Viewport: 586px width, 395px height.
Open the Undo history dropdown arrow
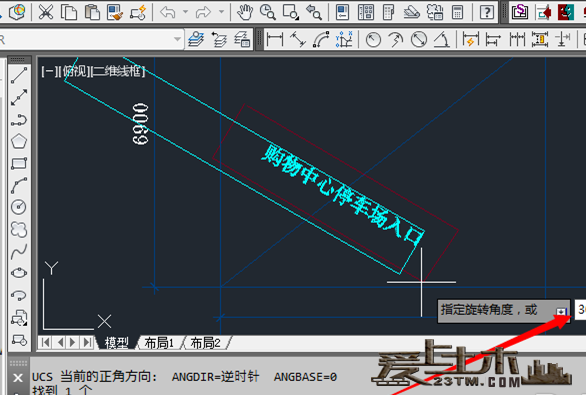tap(185, 12)
